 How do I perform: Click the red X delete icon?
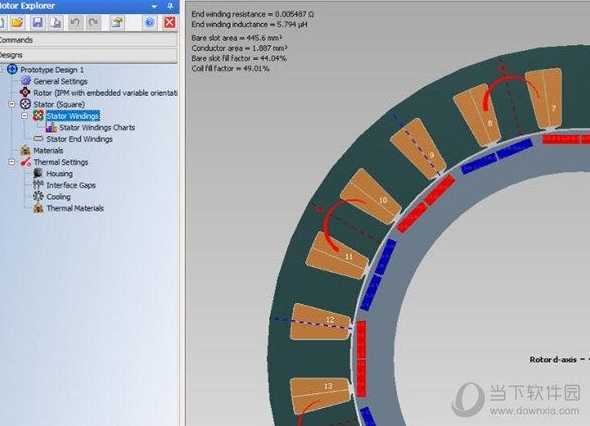pyautogui.click(x=170, y=23)
